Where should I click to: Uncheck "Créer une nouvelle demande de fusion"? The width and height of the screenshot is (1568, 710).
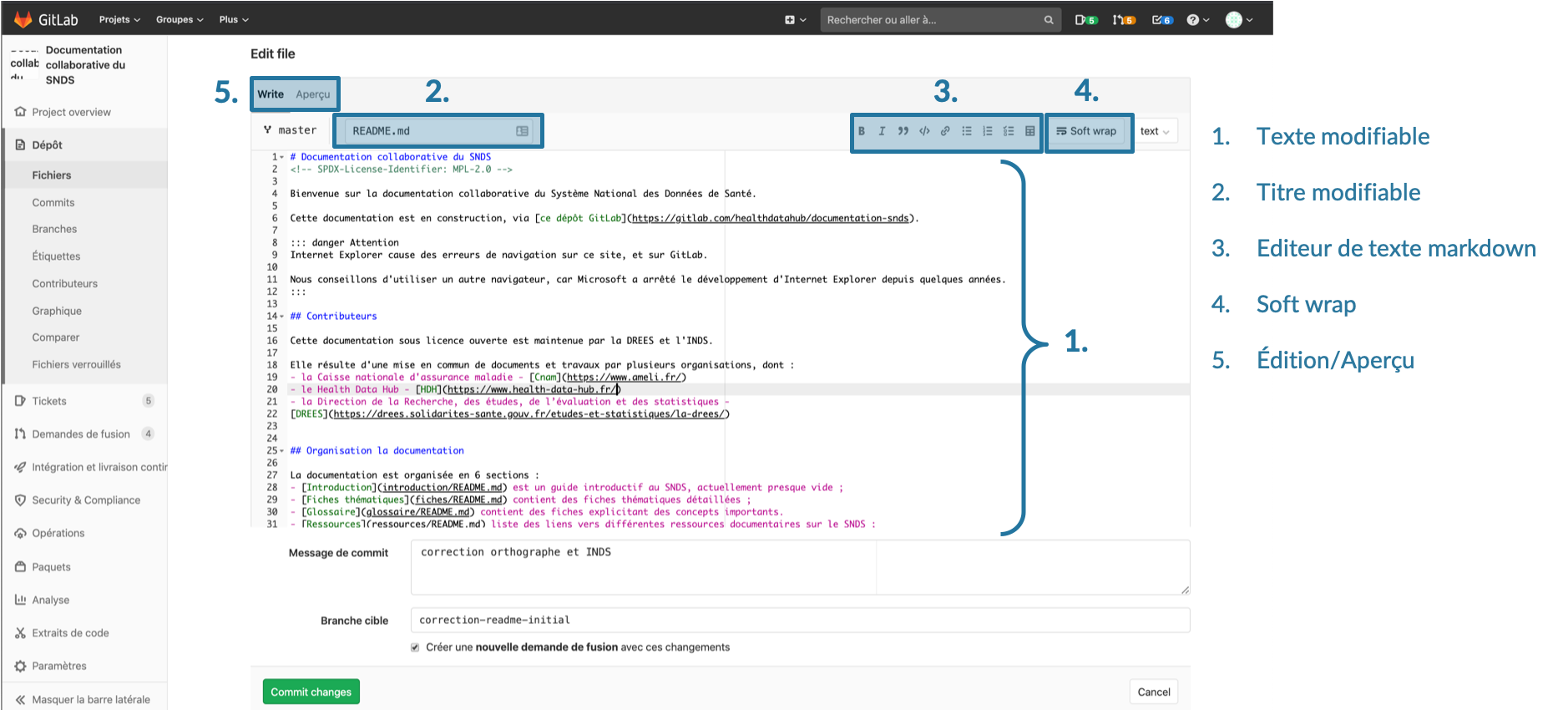[x=415, y=647]
